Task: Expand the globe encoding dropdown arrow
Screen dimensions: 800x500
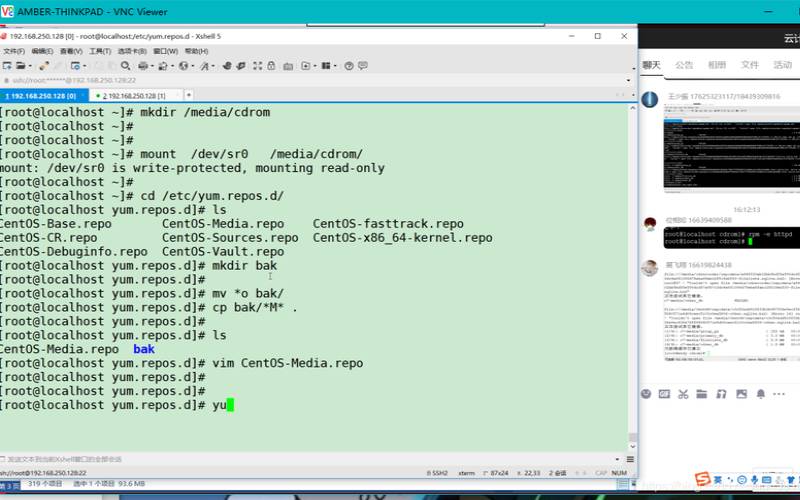Action: pyautogui.click(x=192, y=66)
